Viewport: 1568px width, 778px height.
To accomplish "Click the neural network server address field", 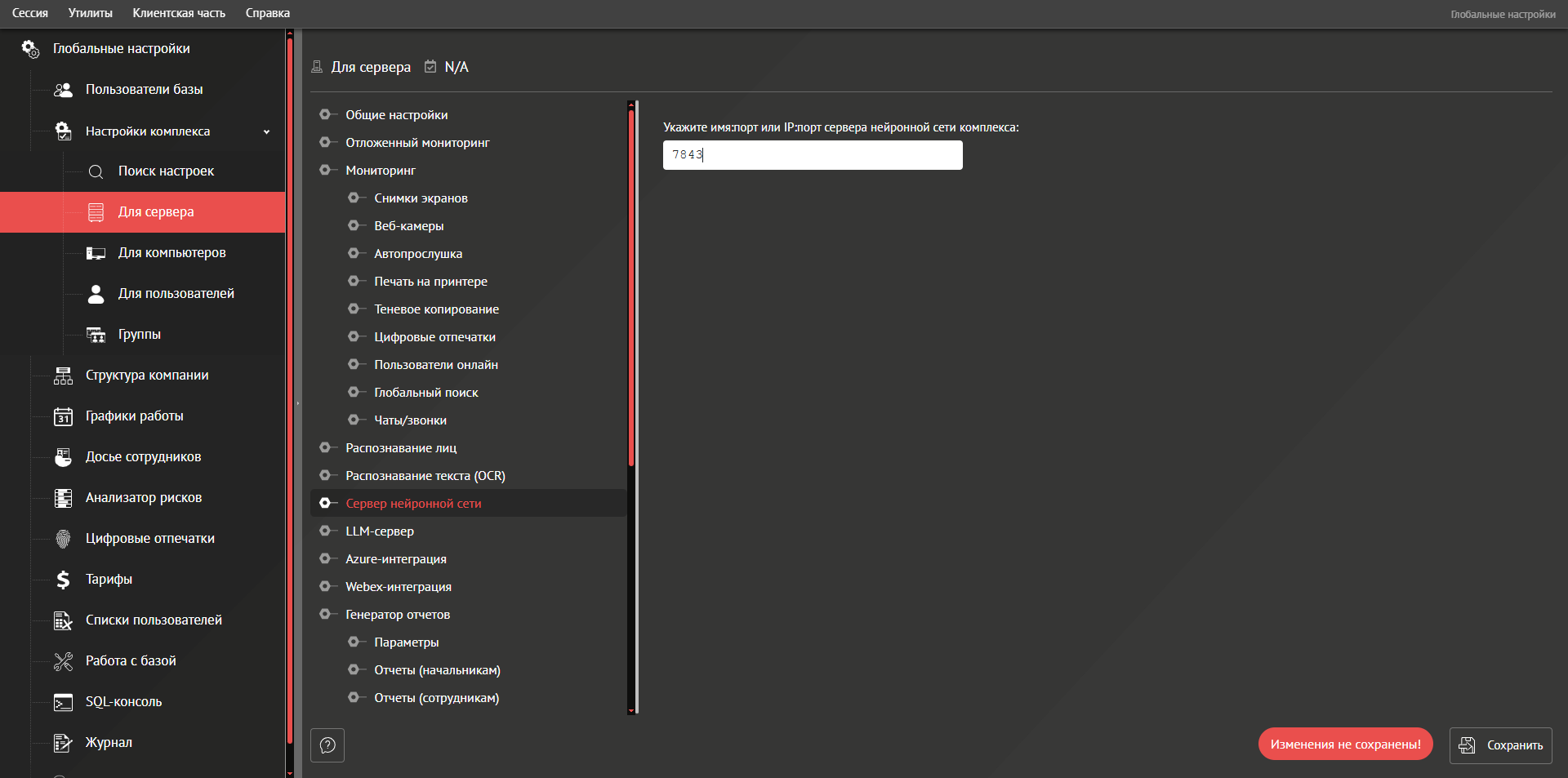I will click(x=812, y=155).
